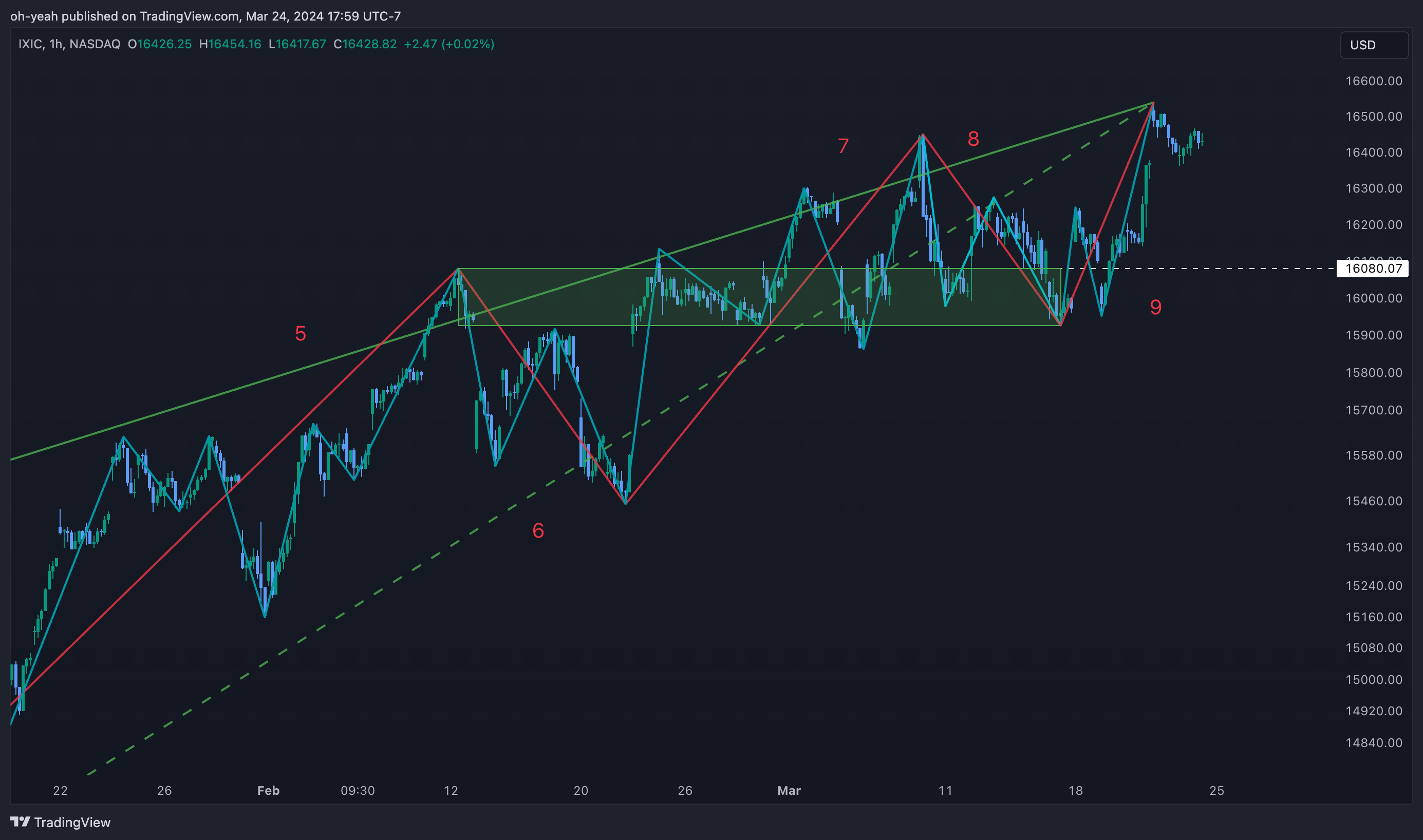Screen dimensions: 1423x840
Task: Click the 16080.07 price label
Action: pyautogui.click(x=1373, y=269)
